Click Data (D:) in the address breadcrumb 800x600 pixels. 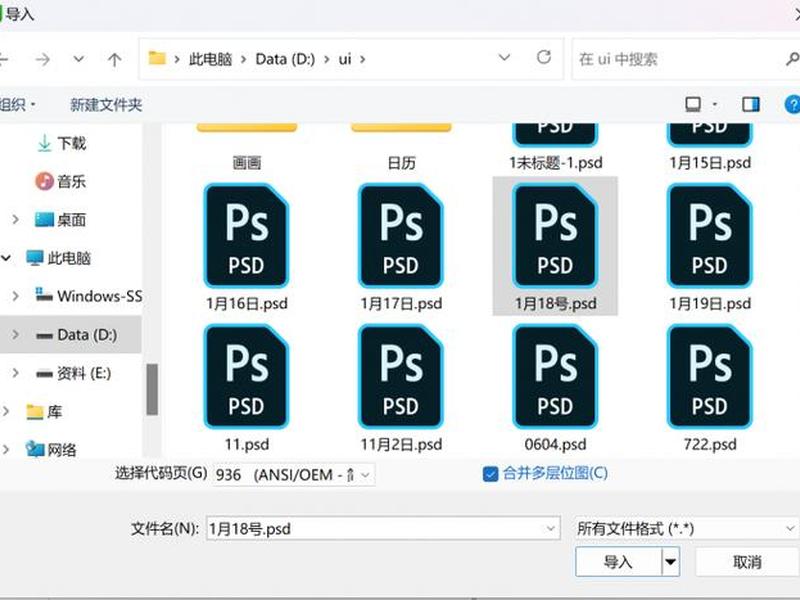coord(285,59)
